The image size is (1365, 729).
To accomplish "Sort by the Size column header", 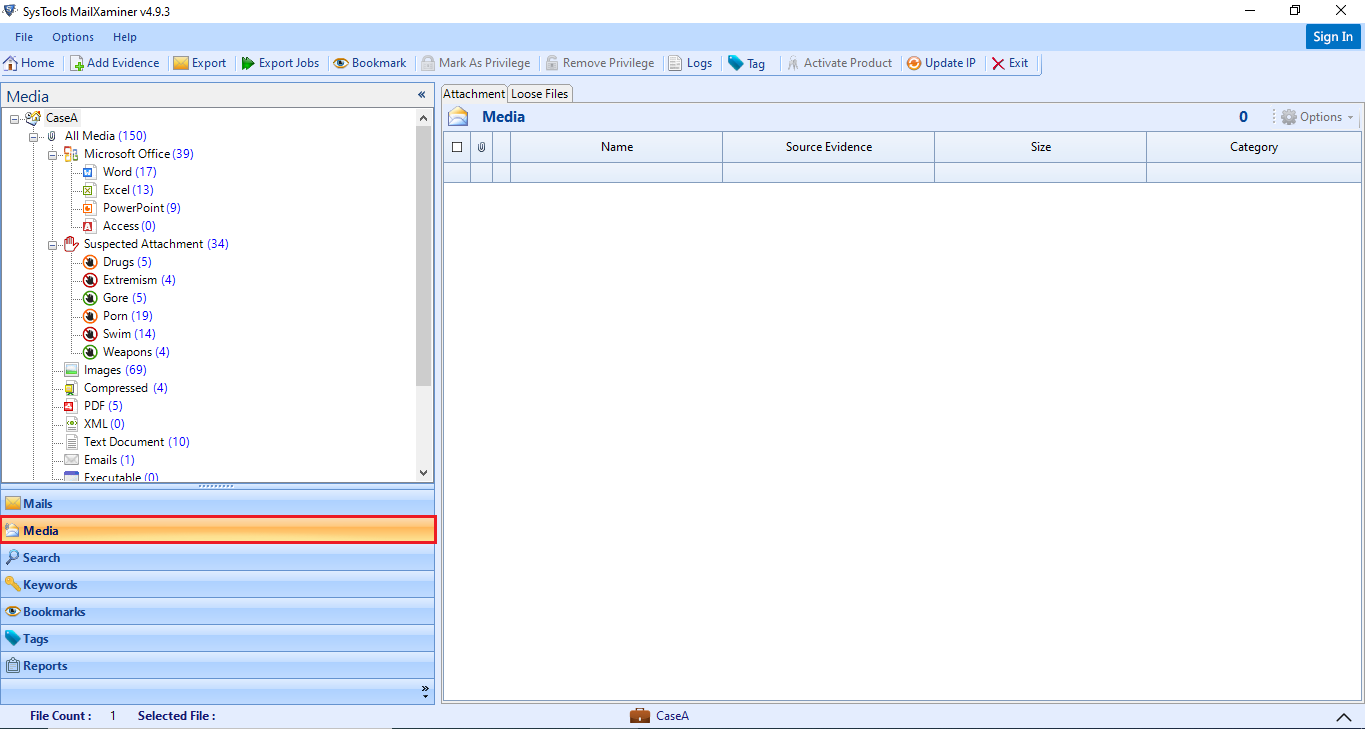I will pos(1041,147).
